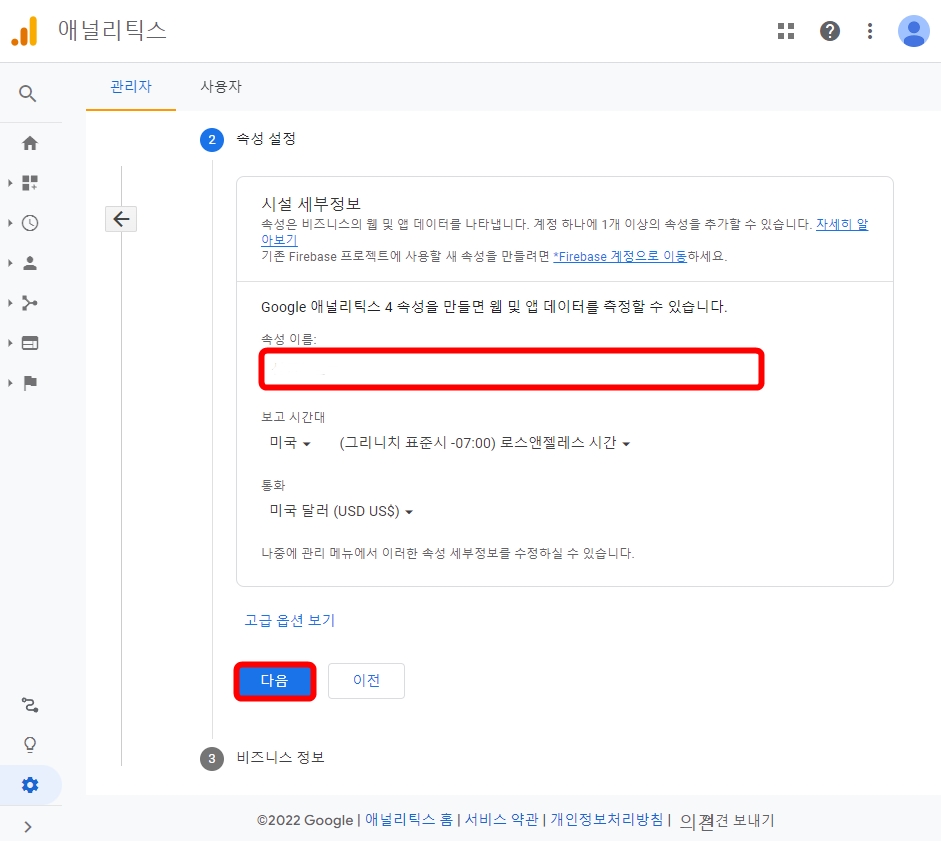Open the flag icon in the sidebar

30,382
